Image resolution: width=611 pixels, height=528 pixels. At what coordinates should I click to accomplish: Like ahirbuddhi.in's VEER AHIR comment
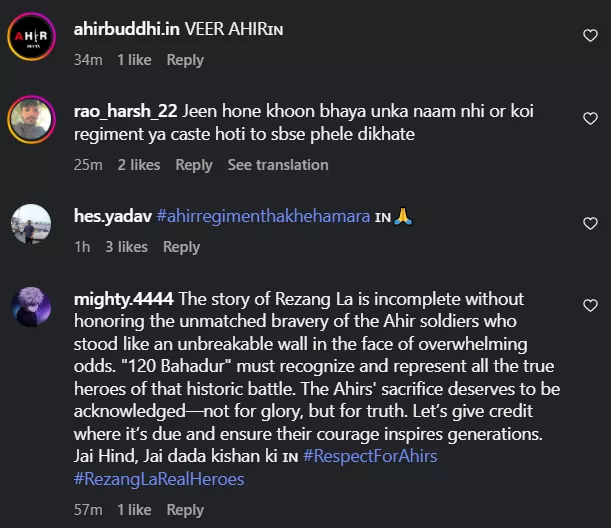click(x=590, y=36)
